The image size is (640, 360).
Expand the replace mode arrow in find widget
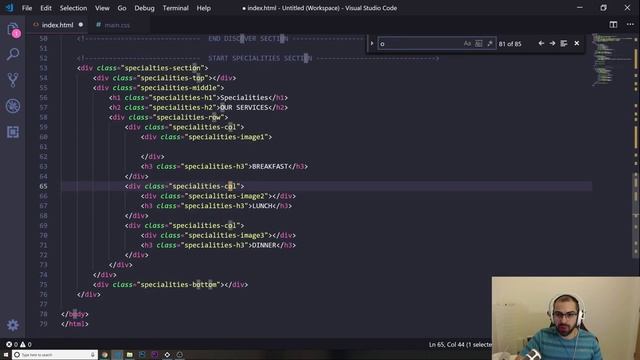(x=372, y=43)
